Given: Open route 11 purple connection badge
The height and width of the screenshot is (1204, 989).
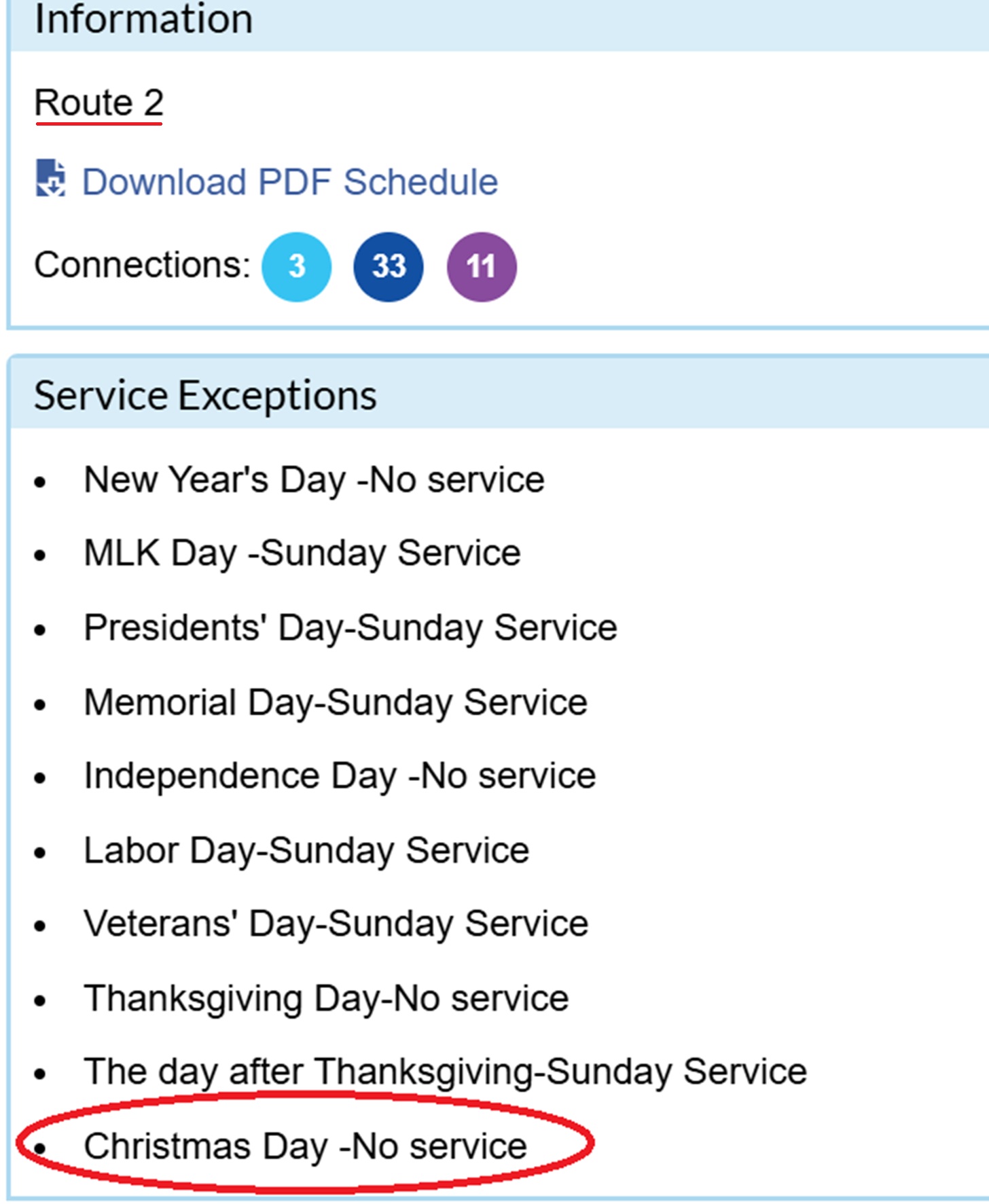Looking at the screenshot, I should (x=482, y=266).
